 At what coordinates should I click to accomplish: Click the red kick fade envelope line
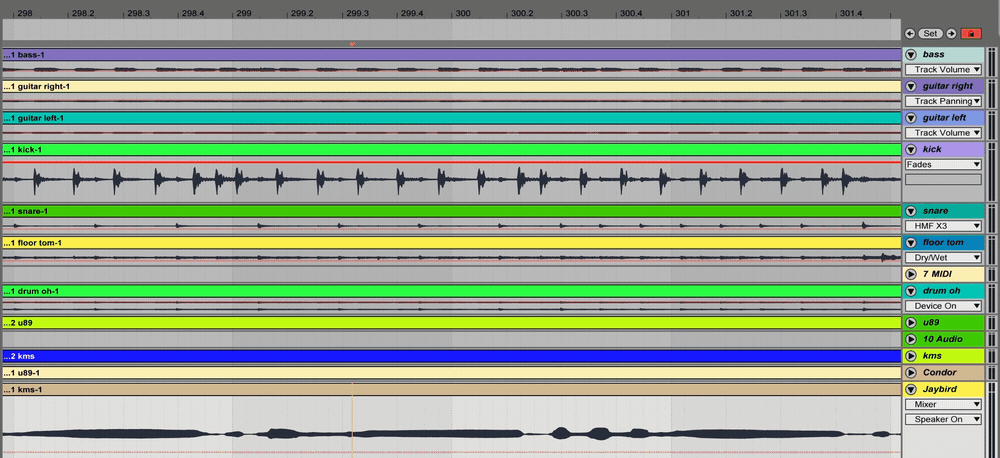tap(451, 162)
